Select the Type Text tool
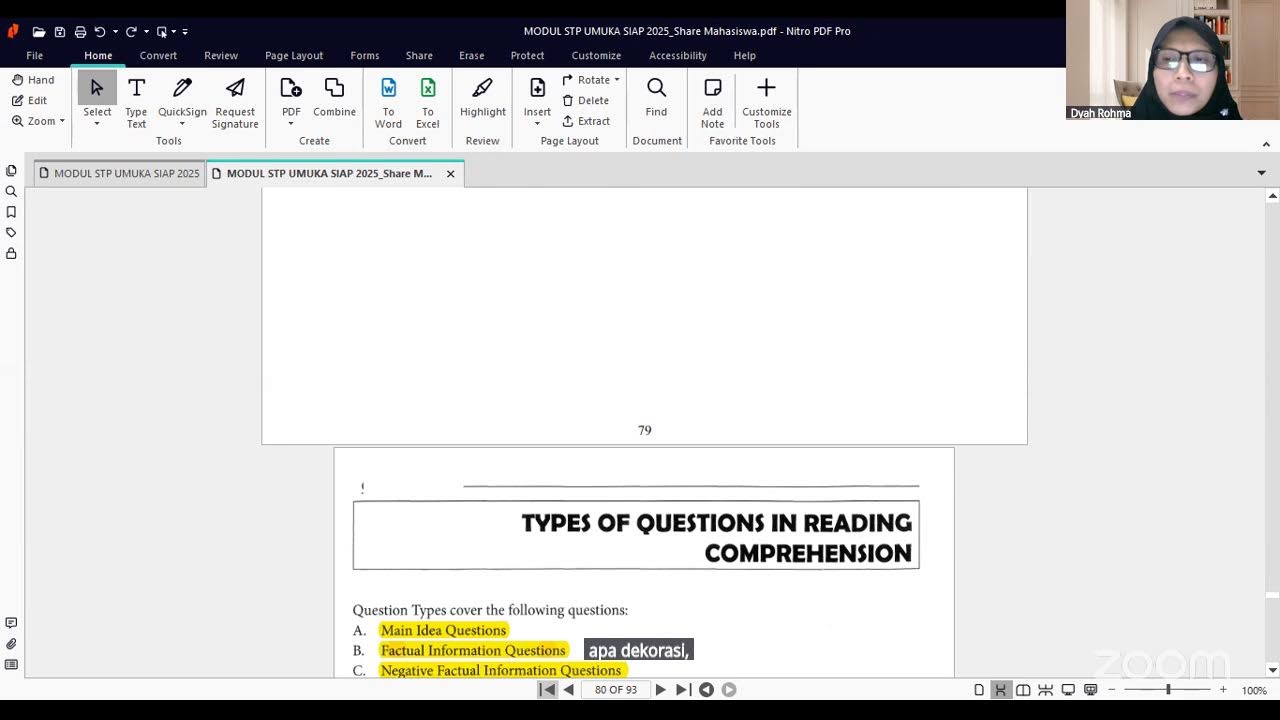The width and height of the screenshot is (1280, 720). [136, 103]
